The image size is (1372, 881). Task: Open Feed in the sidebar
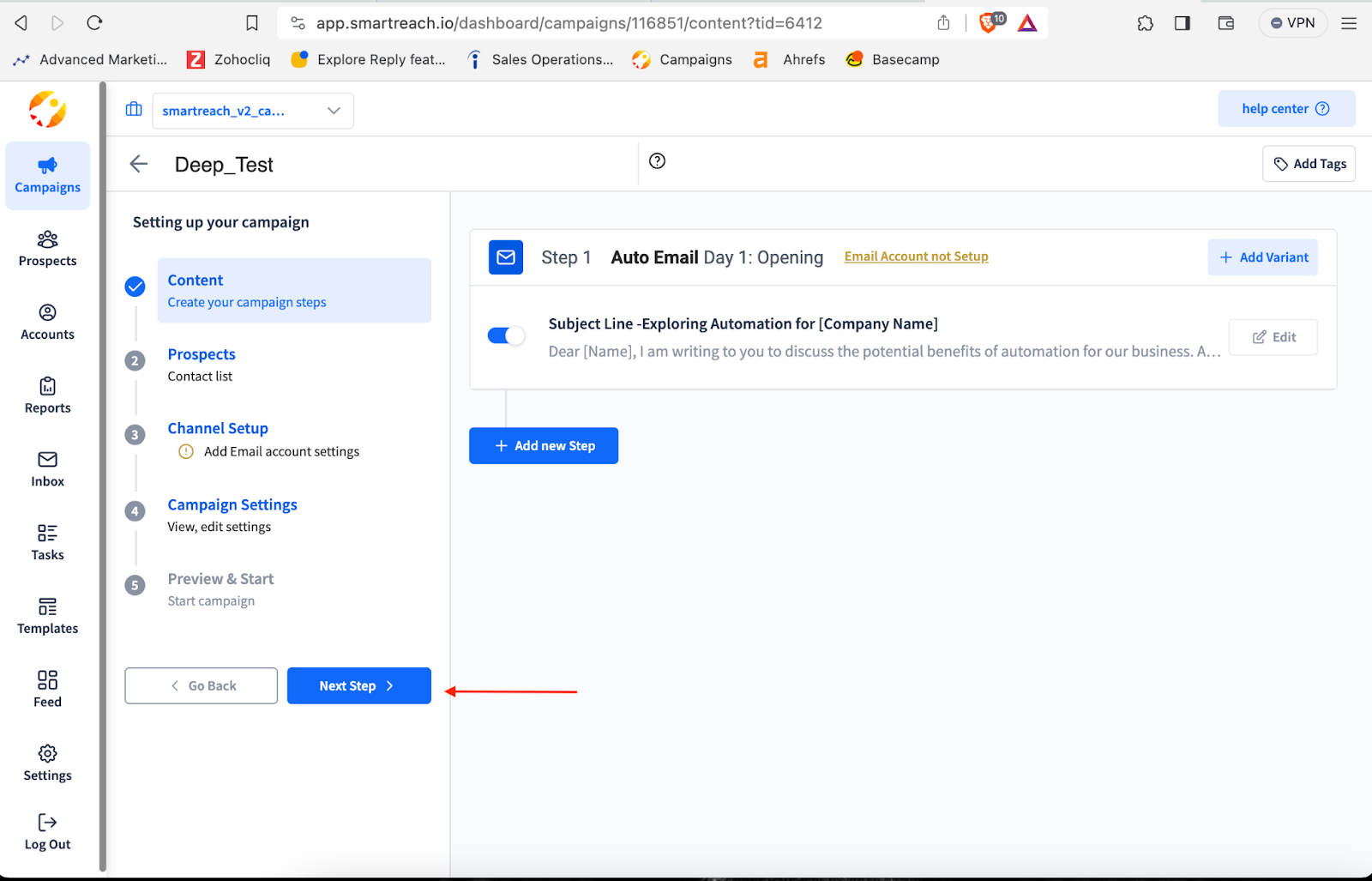[47, 690]
